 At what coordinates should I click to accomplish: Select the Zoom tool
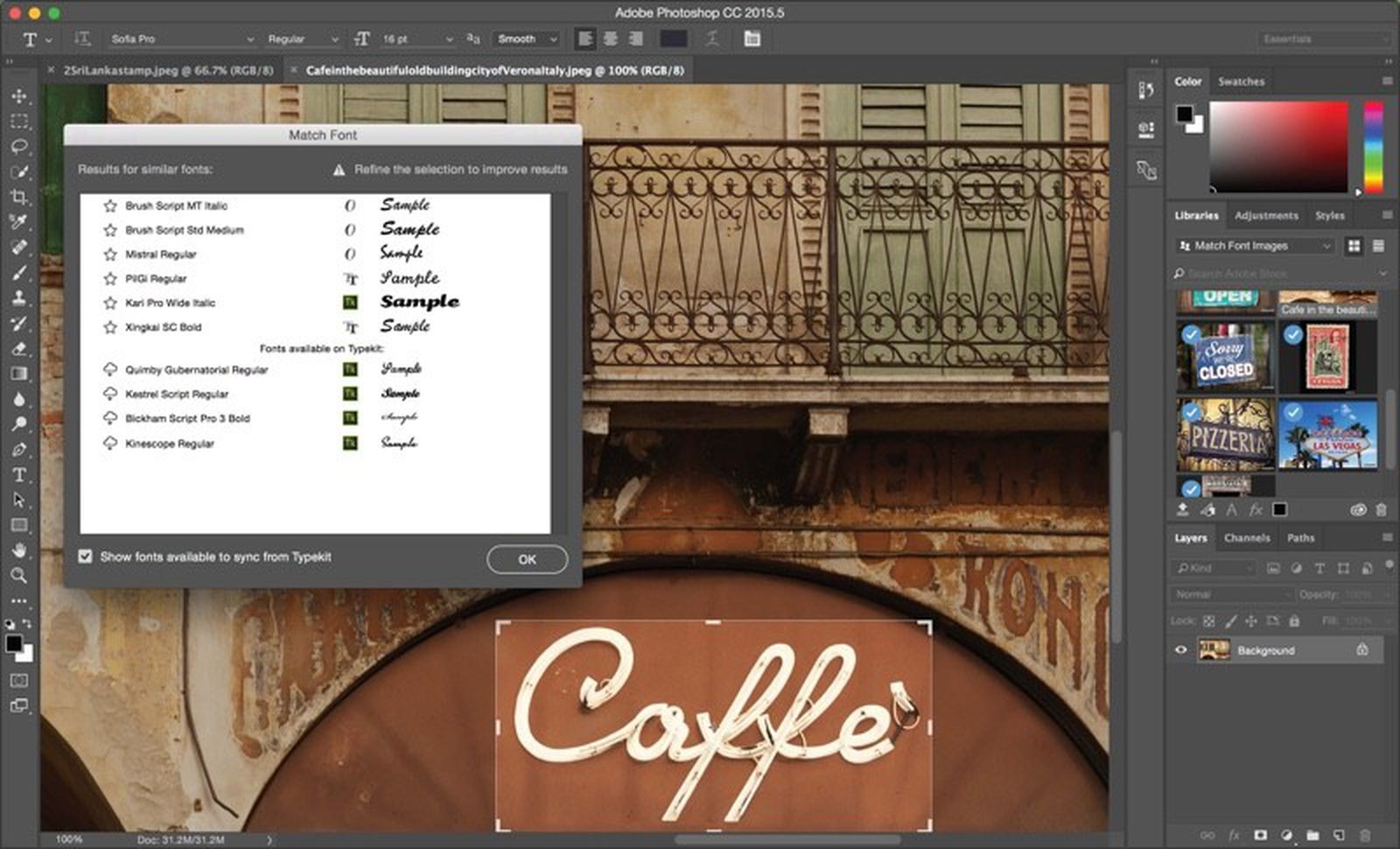coord(19,576)
